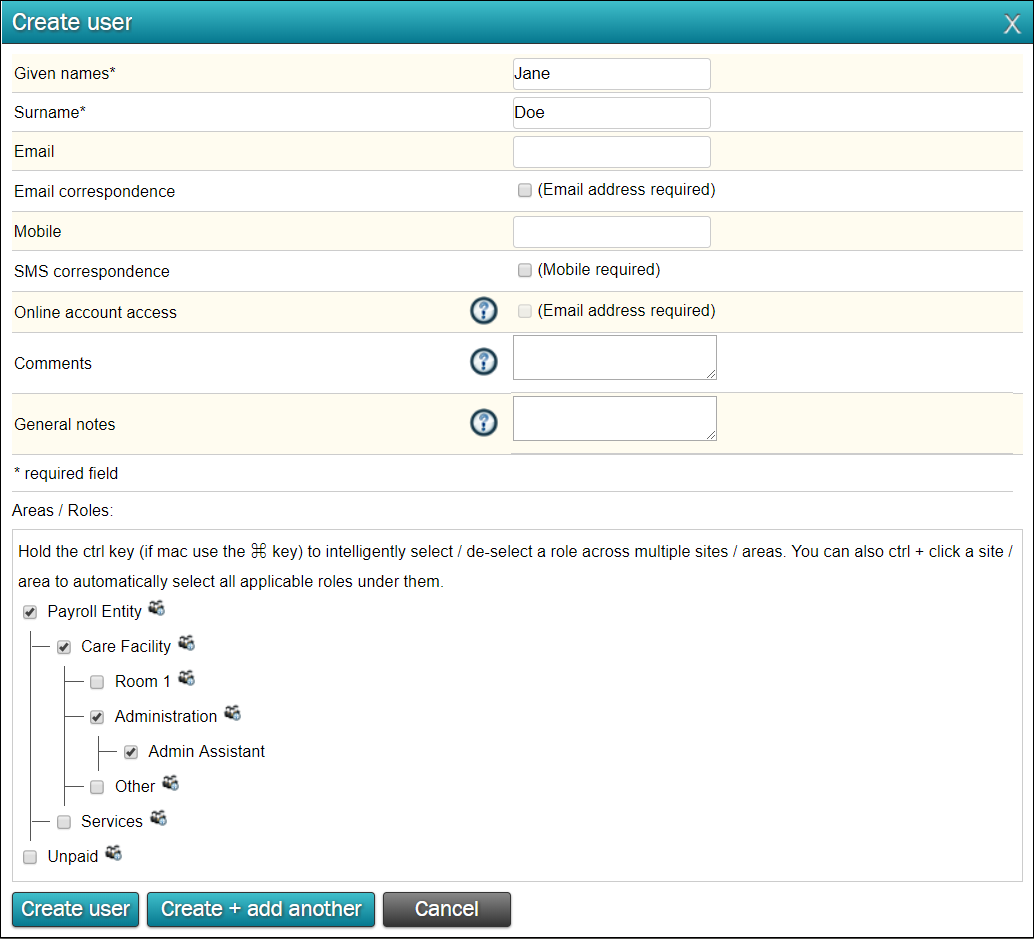The height and width of the screenshot is (939, 1034).
Task: Click into the Comments text area
Action: click(x=615, y=357)
